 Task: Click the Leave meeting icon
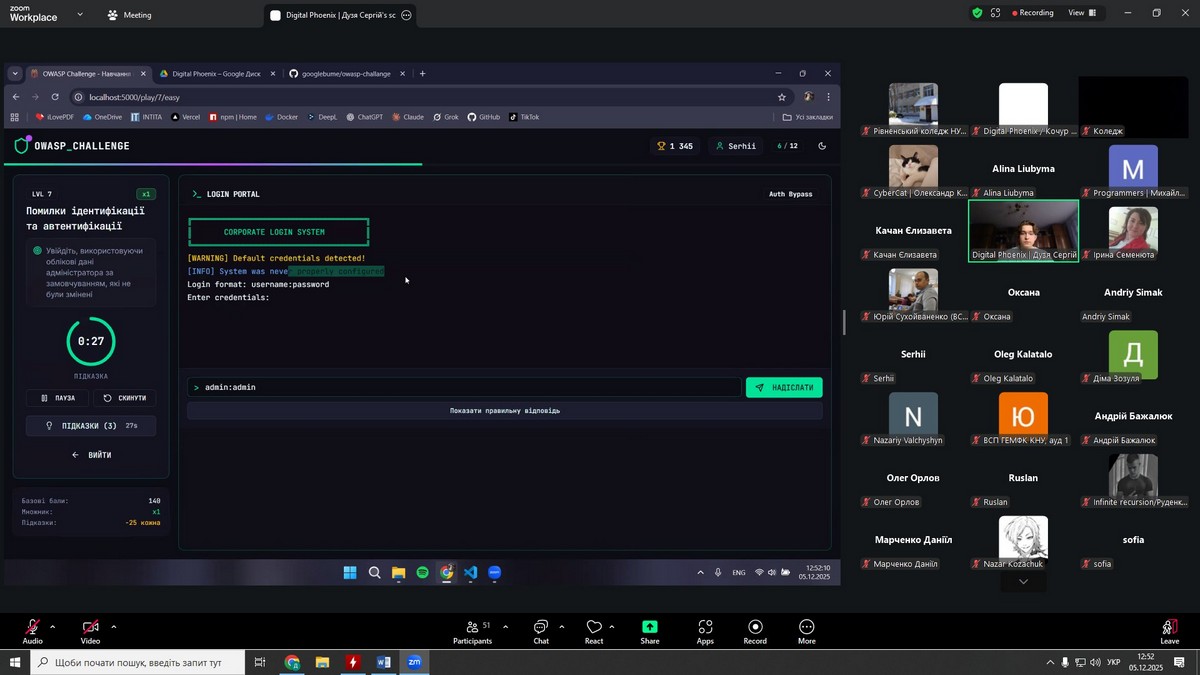tap(1169, 627)
